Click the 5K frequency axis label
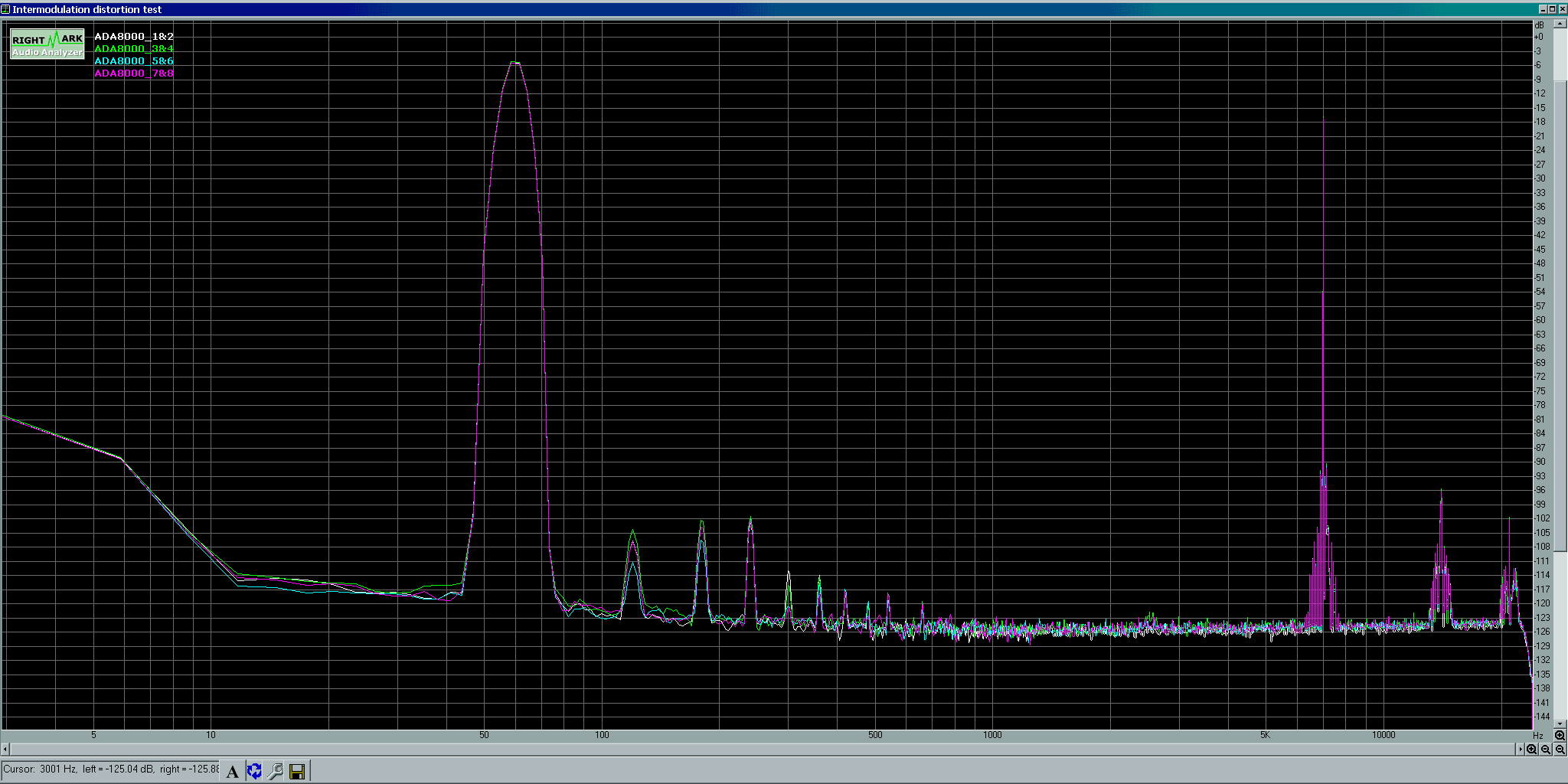This screenshot has height=784, width=1568. (x=1264, y=735)
